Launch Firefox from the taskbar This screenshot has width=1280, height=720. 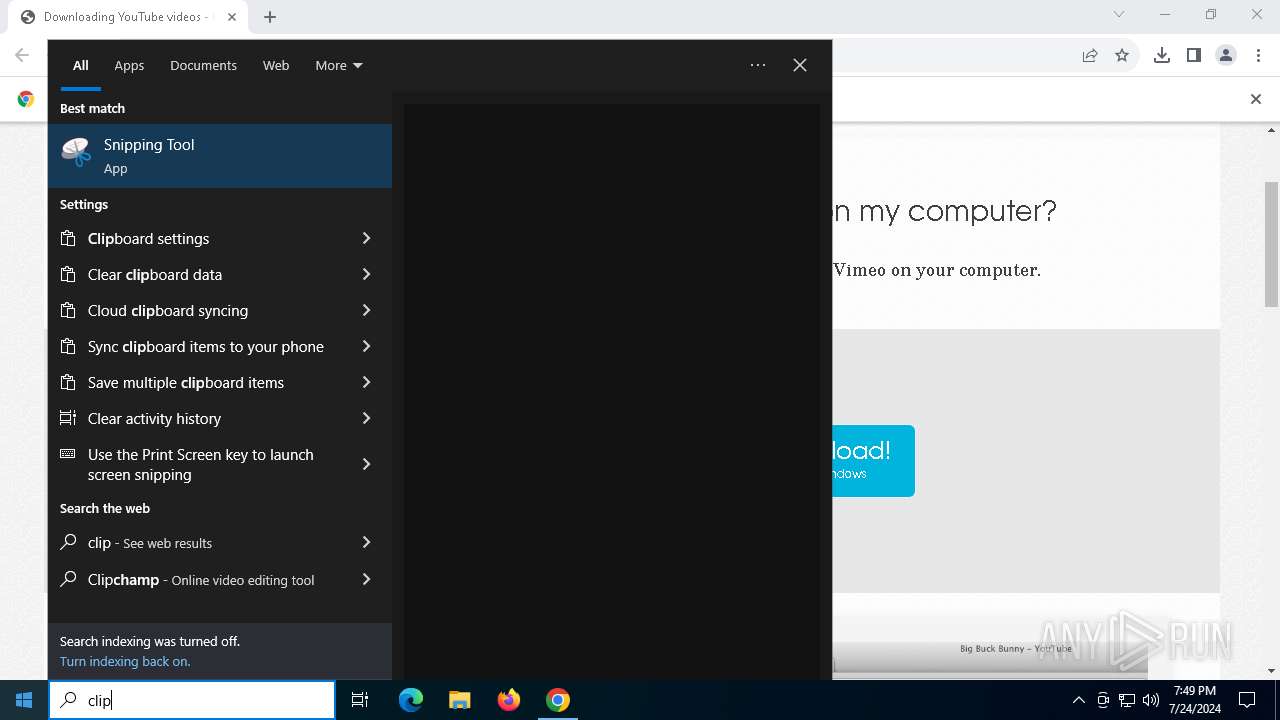click(509, 700)
